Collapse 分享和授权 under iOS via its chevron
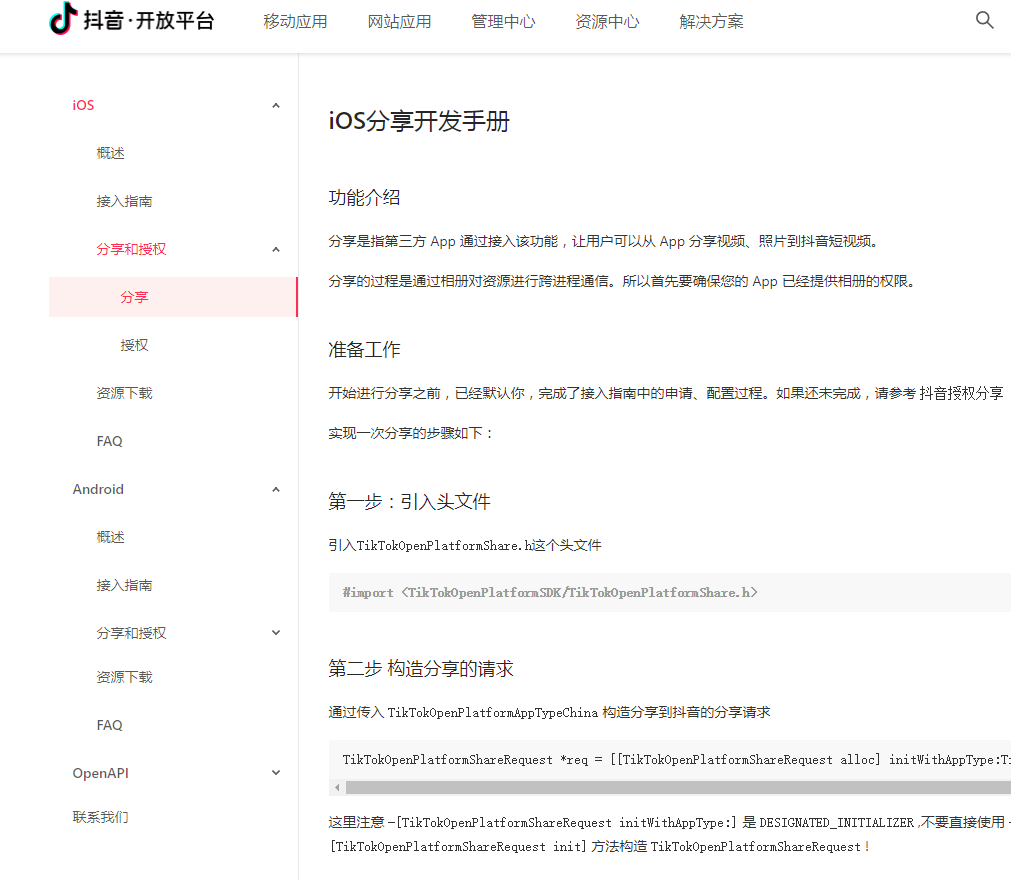Image resolution: width=1011 pixels, height=880 pixels. pyautogui.click(x=276, y=249)
